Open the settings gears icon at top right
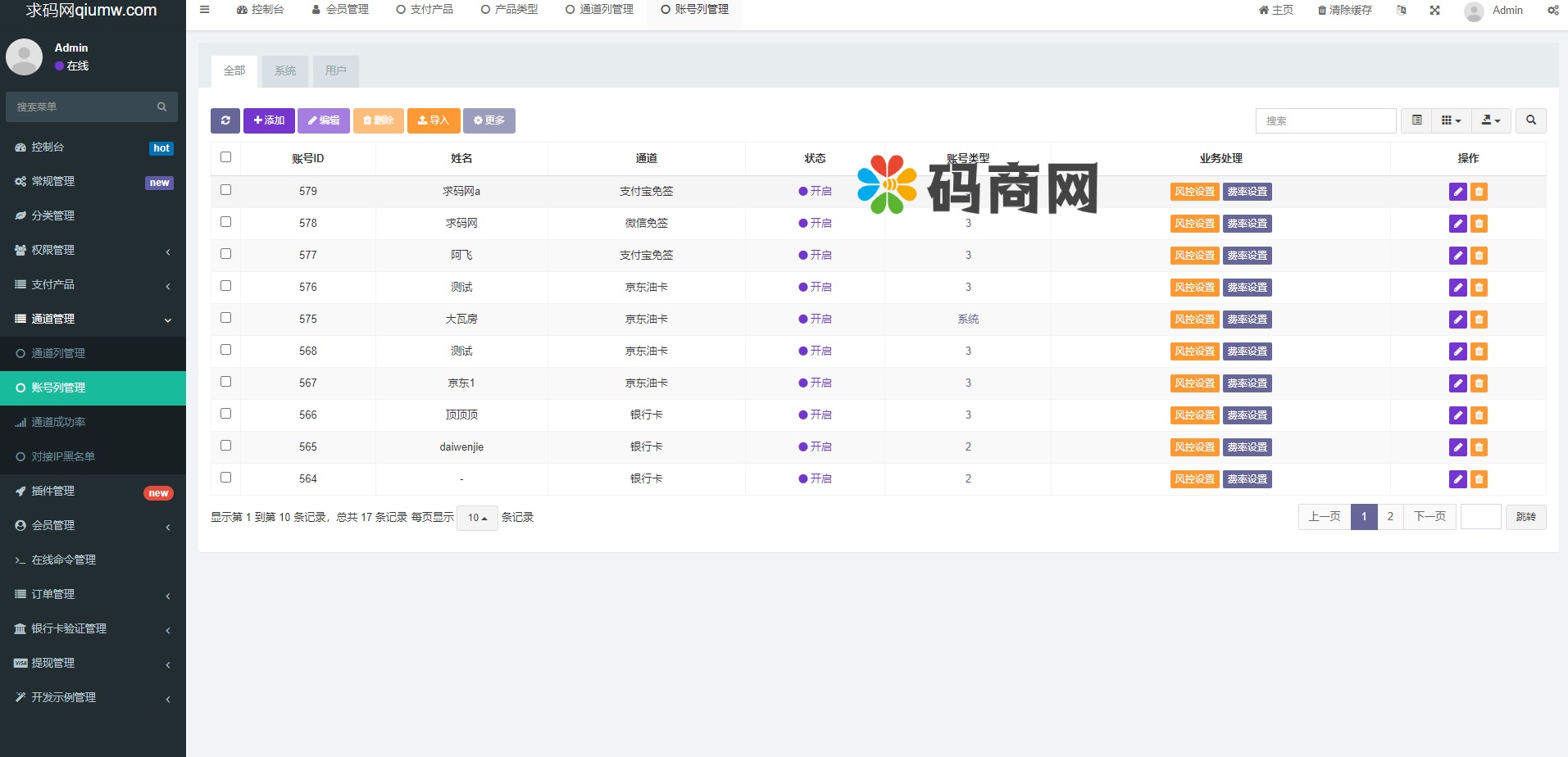Viewport: 1568px width, 757px height. coord(1552,11)
